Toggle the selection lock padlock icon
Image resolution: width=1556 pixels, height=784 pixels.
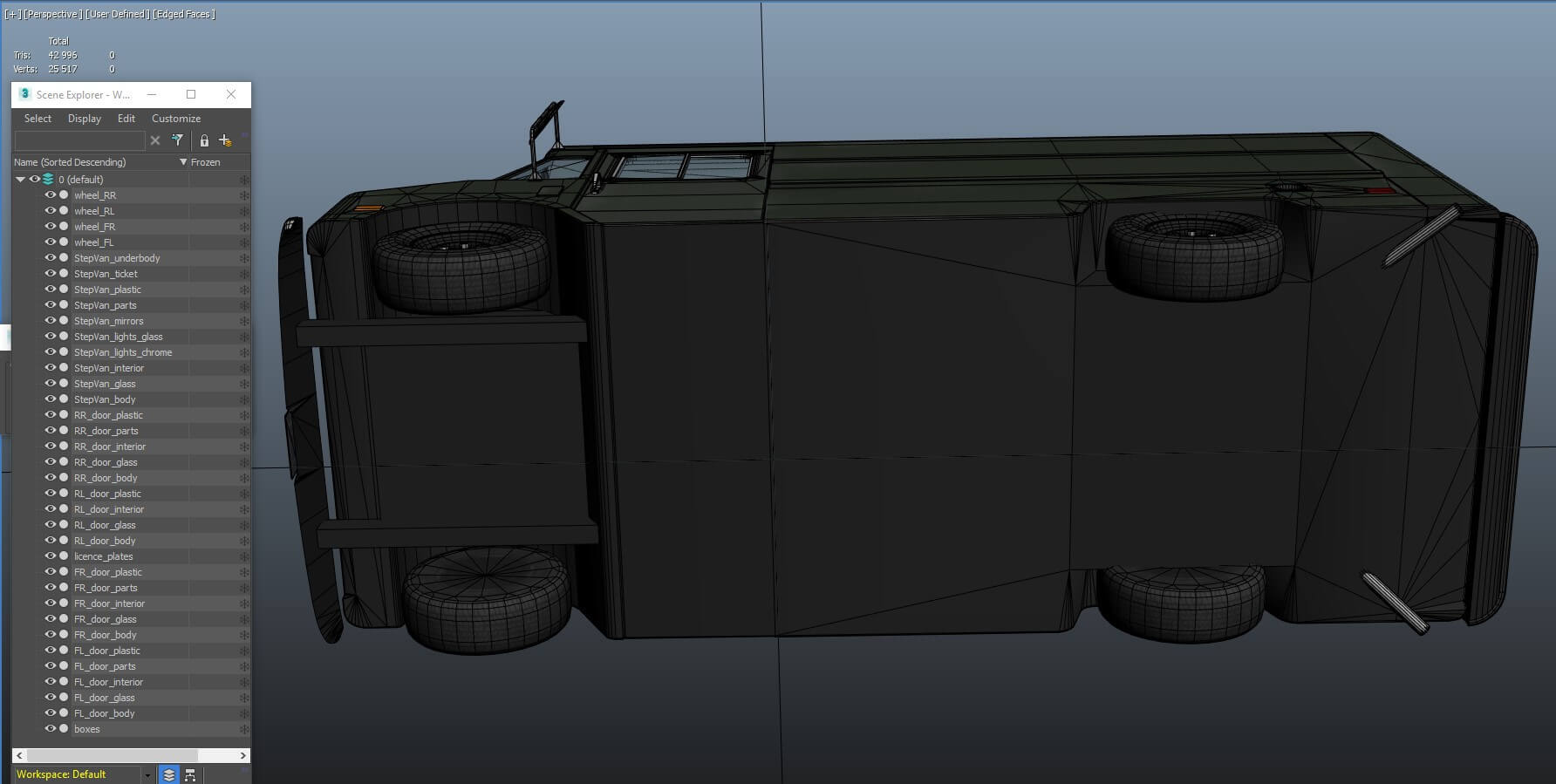[x=204, y=140]
